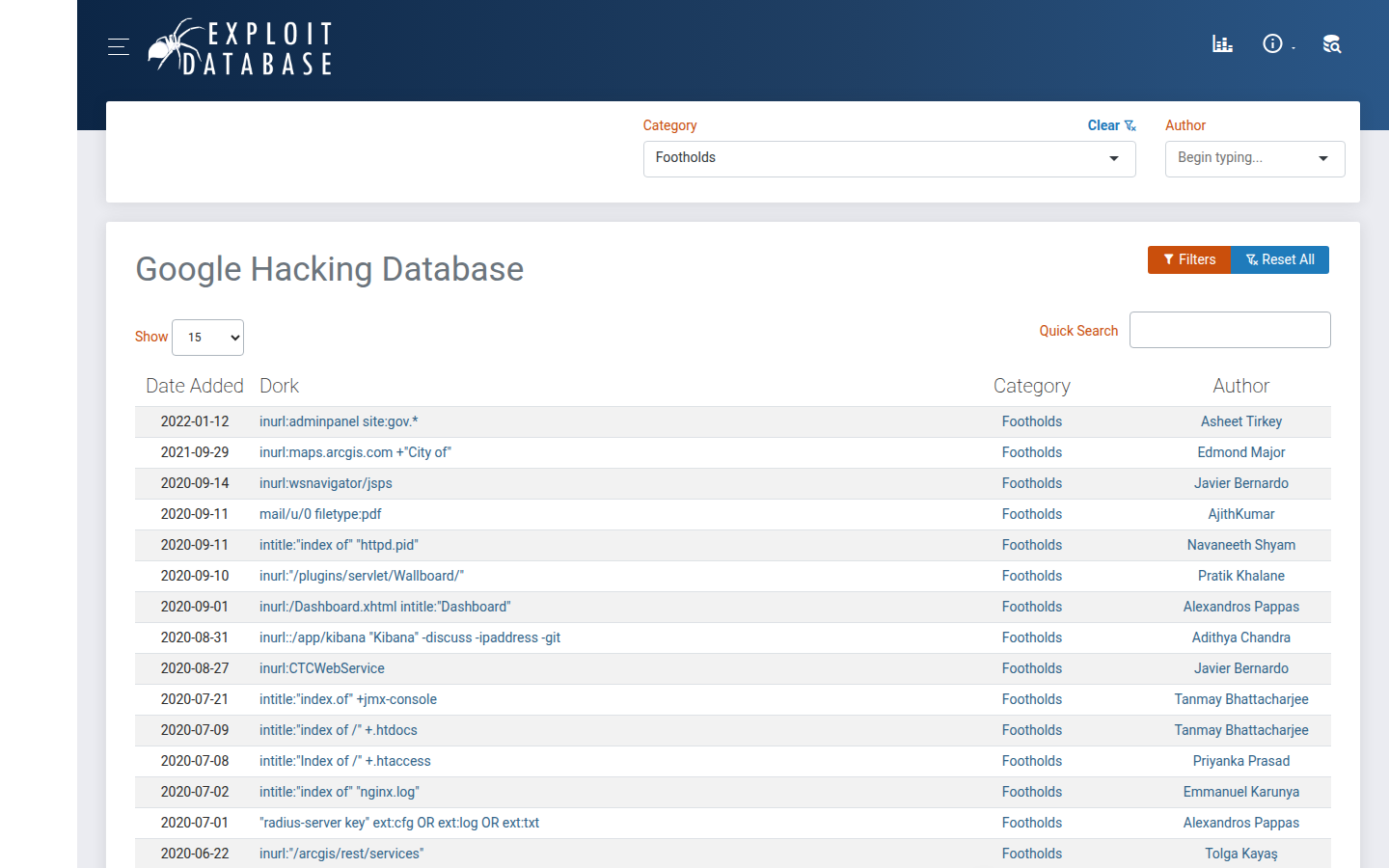Open dork intitle:"index of /" +.htdocs
1389x868 pixels.
pos(339,730)
